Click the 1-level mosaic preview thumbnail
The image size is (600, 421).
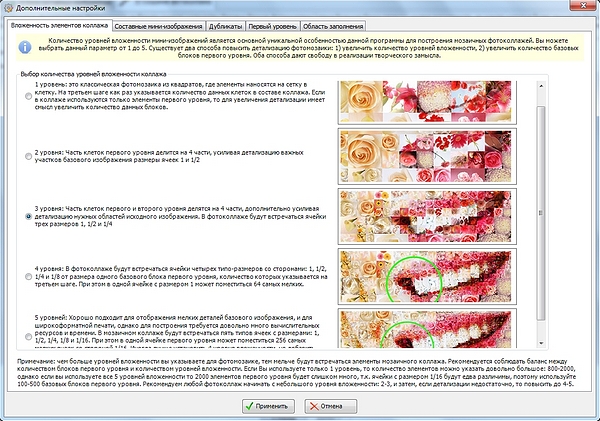(x=427, y=102)
